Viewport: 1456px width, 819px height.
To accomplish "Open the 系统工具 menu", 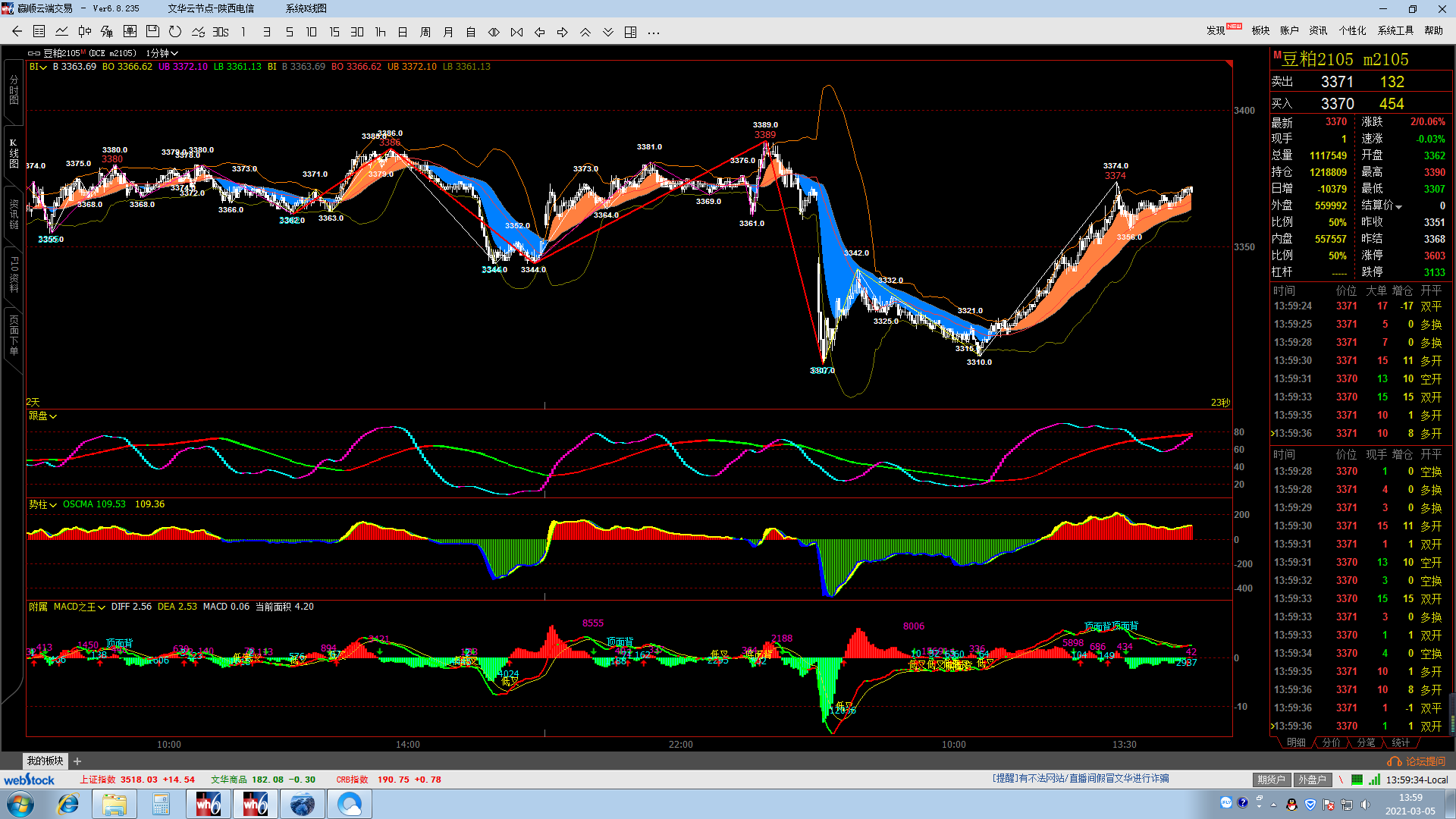I will pyautogui.click(x=1395, y=30).
